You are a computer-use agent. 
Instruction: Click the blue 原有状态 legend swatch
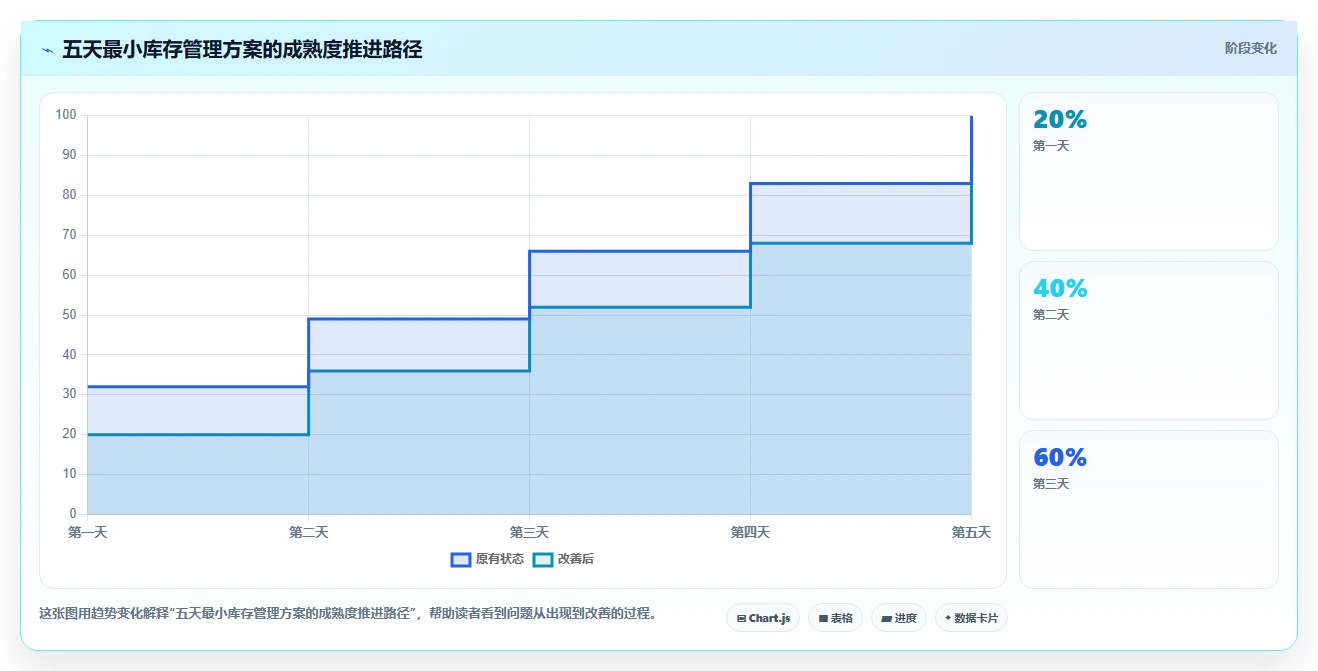point(461,559)
